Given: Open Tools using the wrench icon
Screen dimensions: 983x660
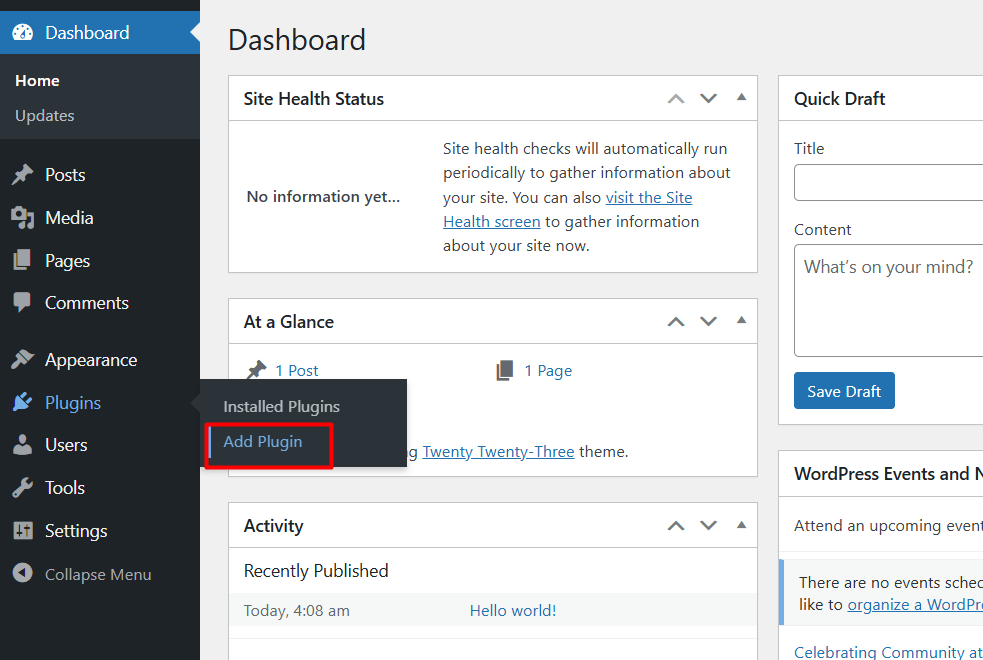Looking at the screenshot, I should [22, 488].
